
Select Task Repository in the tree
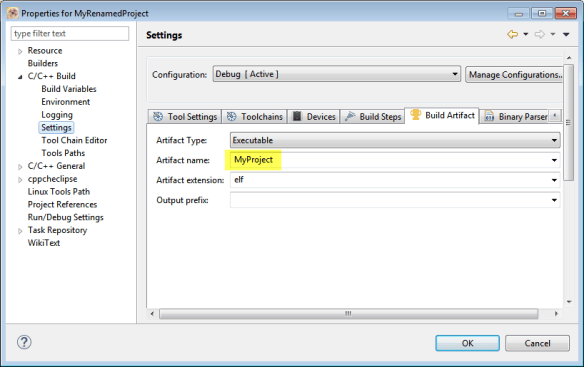tap(57, 230)
